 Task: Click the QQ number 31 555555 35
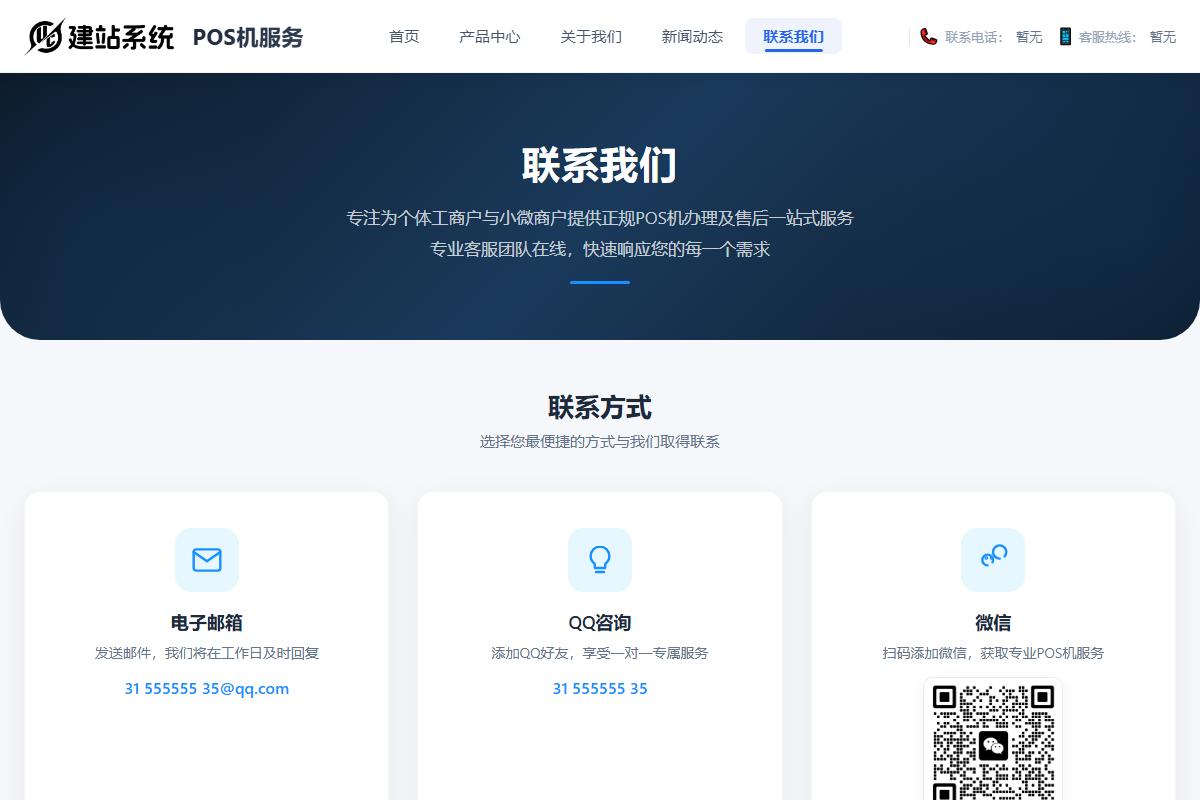[x=600, y=688]
